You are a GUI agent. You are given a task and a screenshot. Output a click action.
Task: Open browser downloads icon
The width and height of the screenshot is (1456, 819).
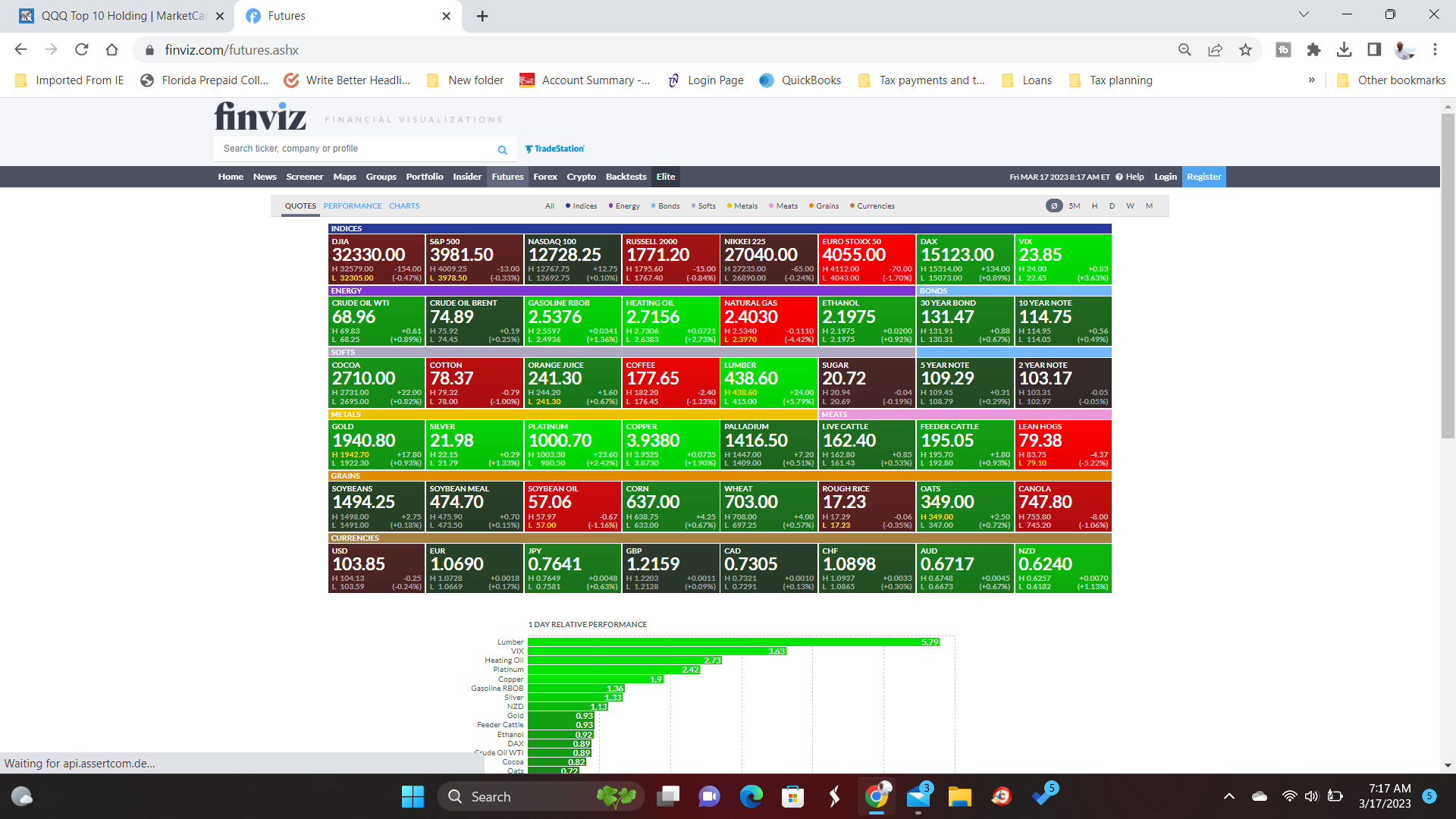pyautogui.click(x=1344, y=49)
